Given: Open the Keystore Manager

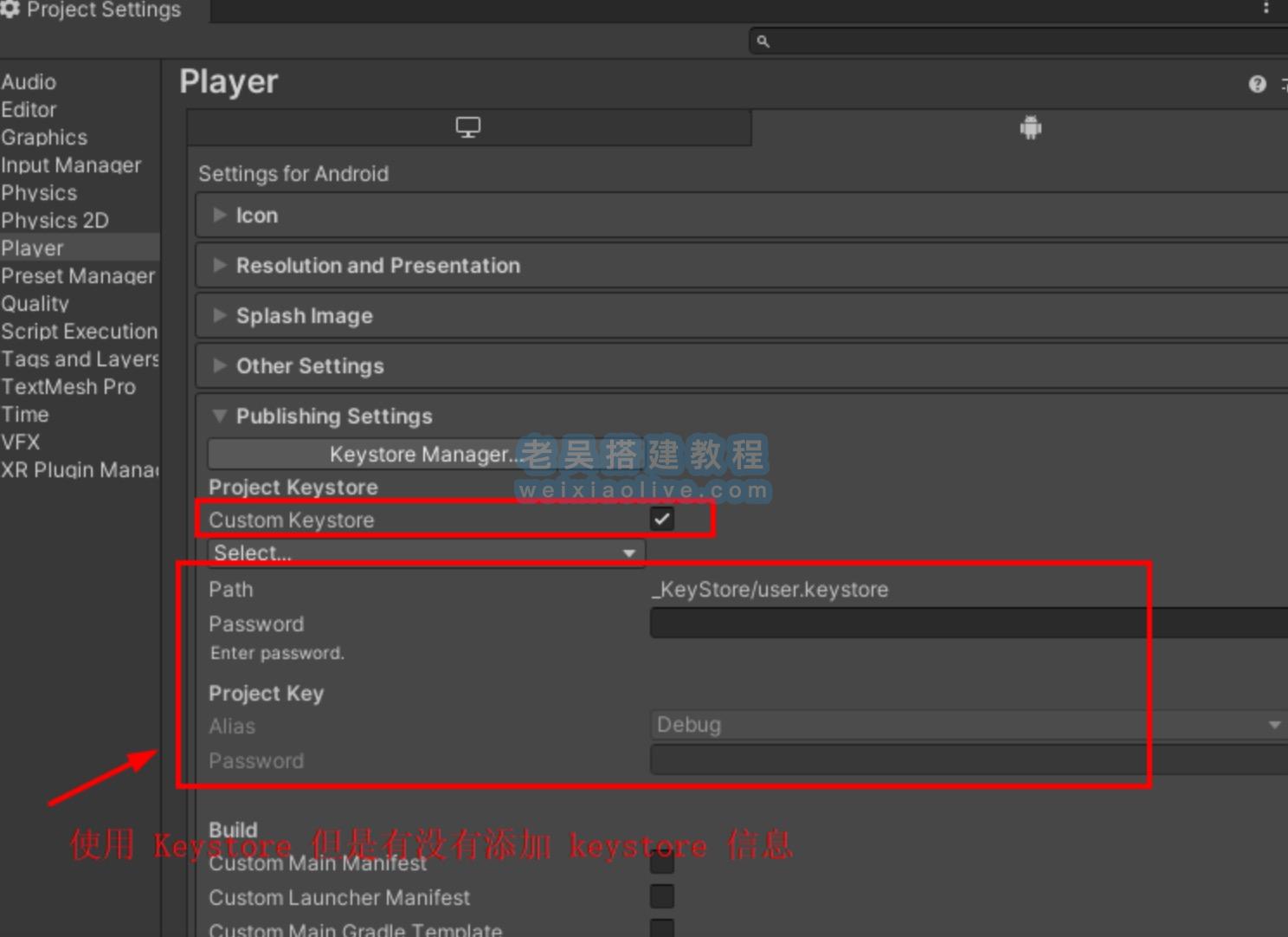Looking at the screenshot, I should tap(422, 454).
